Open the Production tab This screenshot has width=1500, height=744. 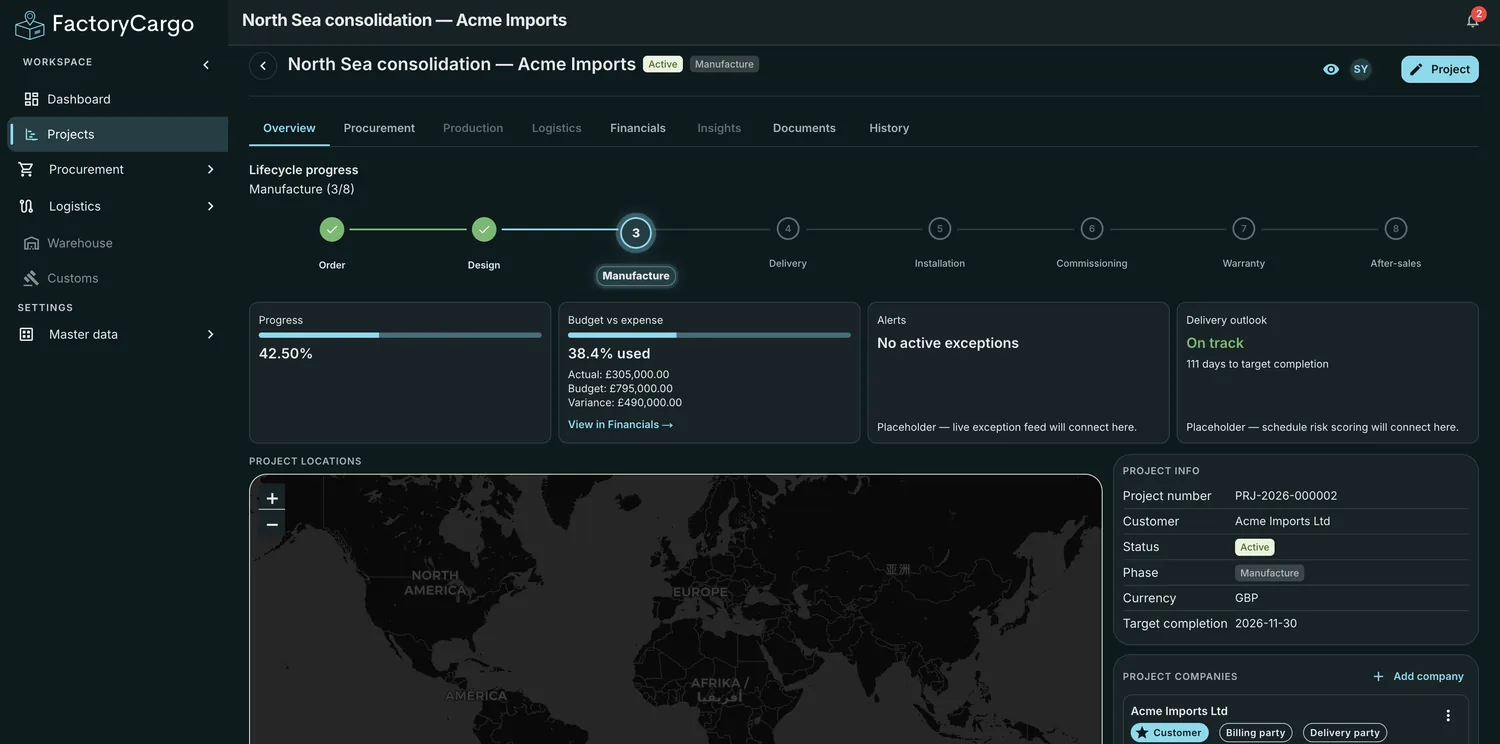click(473, 128)
